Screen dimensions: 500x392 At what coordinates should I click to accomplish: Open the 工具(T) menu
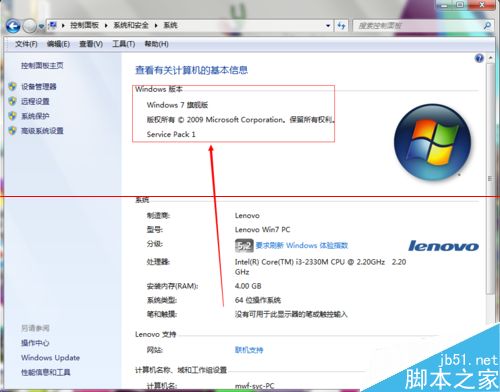(x=124, y=44)
